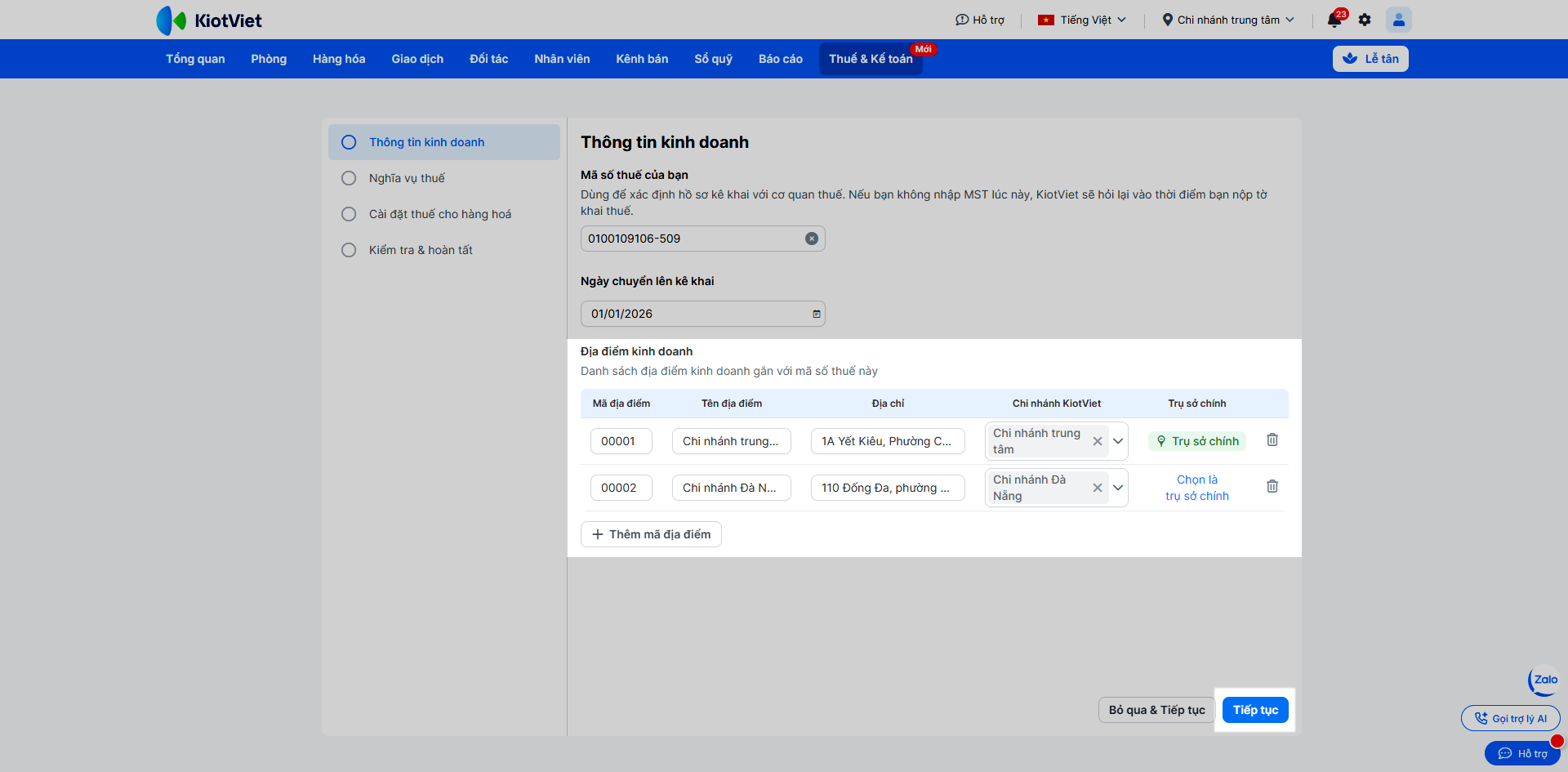Click the Mã số thuế của bạn label

pyautogui.click(x=635, y=175)
